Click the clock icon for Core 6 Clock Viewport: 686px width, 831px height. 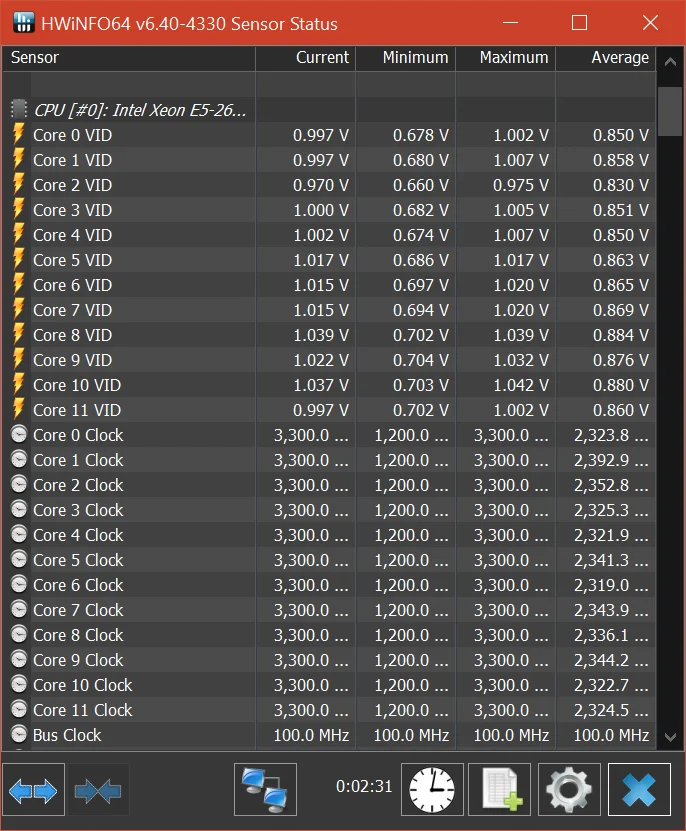(x=19, y=585)
